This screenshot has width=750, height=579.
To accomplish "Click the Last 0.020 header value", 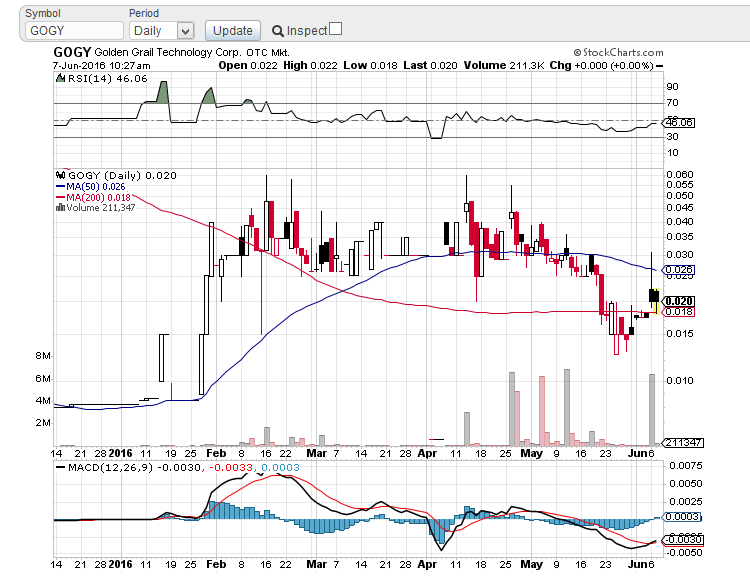I will [430, 66].
